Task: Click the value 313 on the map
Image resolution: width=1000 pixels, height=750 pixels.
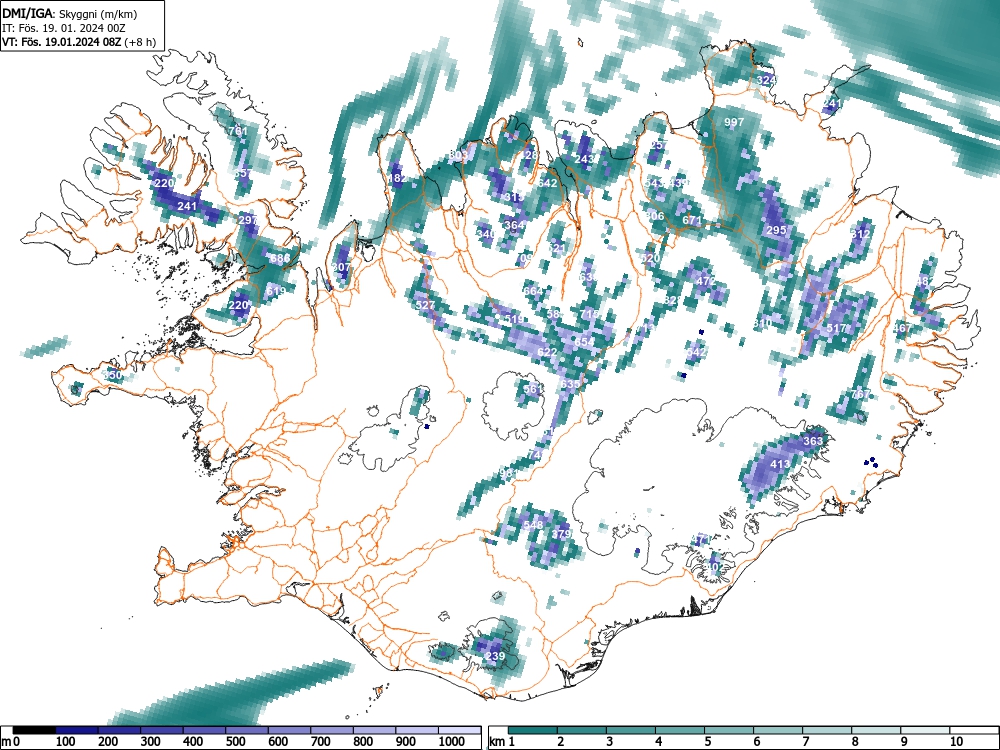Action: 514,197
